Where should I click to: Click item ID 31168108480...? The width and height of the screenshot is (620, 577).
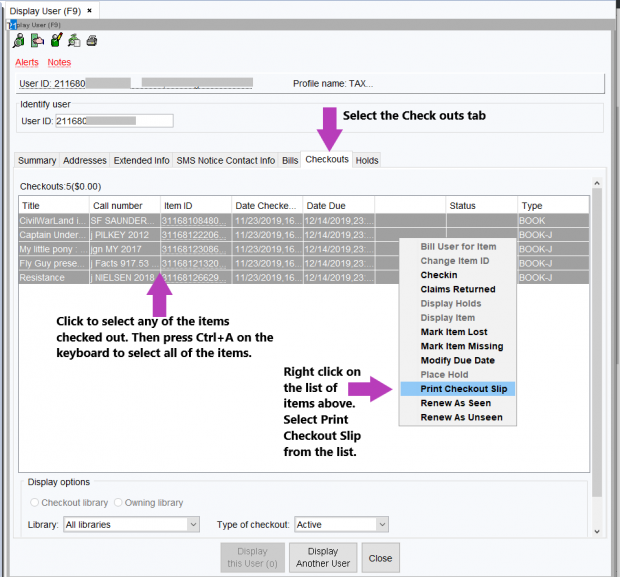click(194, 221)
